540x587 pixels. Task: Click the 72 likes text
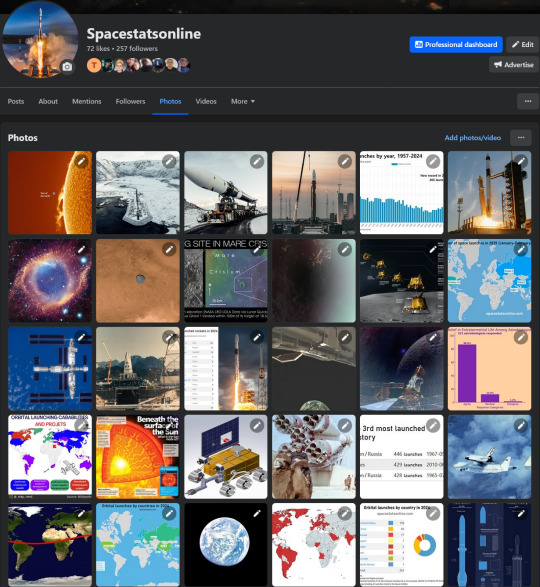click(x=98, y=49)
